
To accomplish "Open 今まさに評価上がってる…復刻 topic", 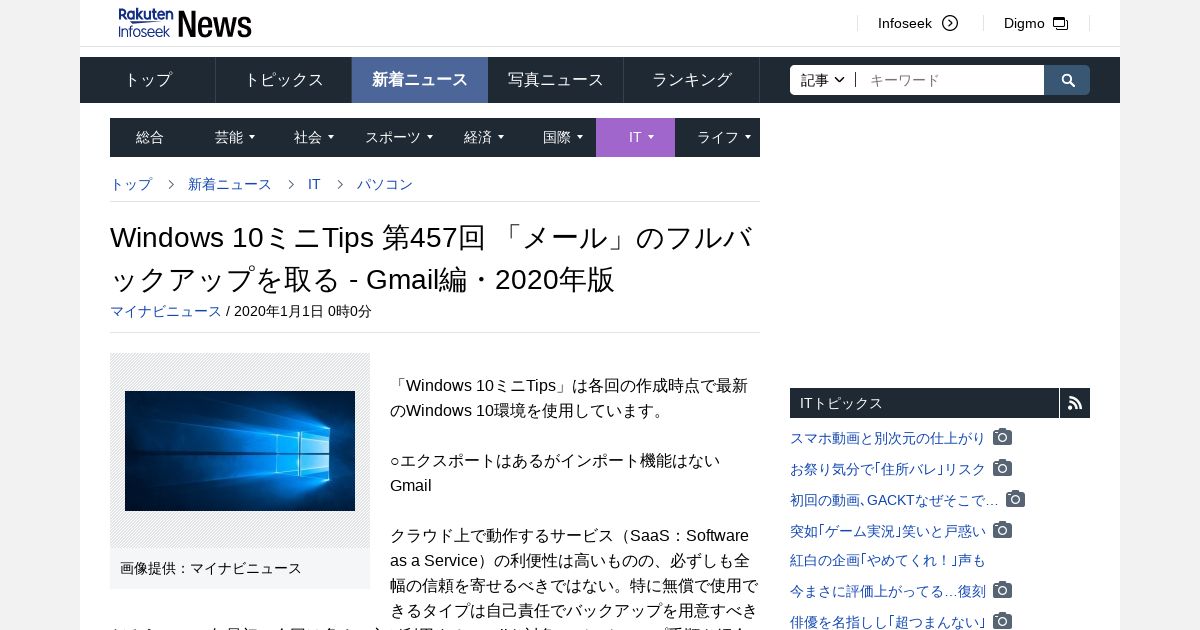I will click(888, 591).
